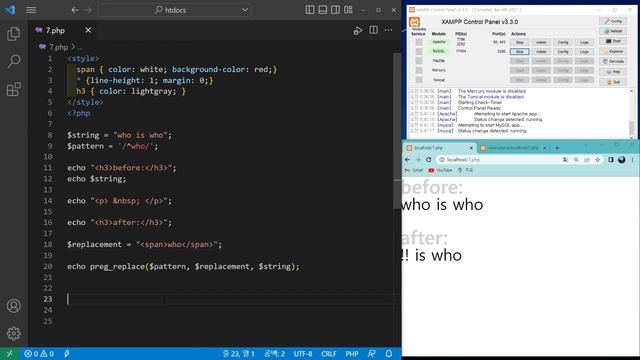Viewport: 640px width, 360px height.
Task: Open Chrome three-dot menu
Action: pyautogui.click(x=632, y=160)
